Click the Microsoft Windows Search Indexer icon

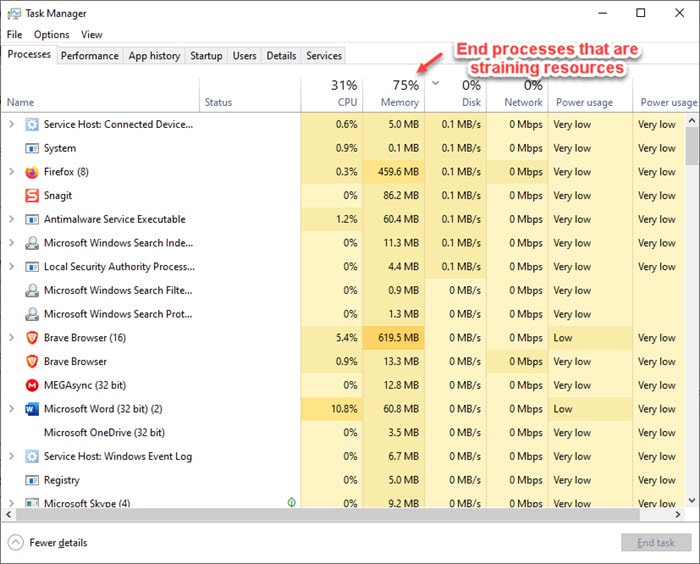pyautogui.click(x=32, y=243)
